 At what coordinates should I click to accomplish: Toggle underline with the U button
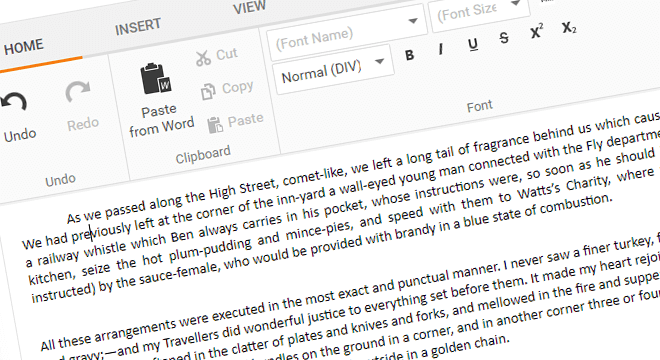(473, 44)
